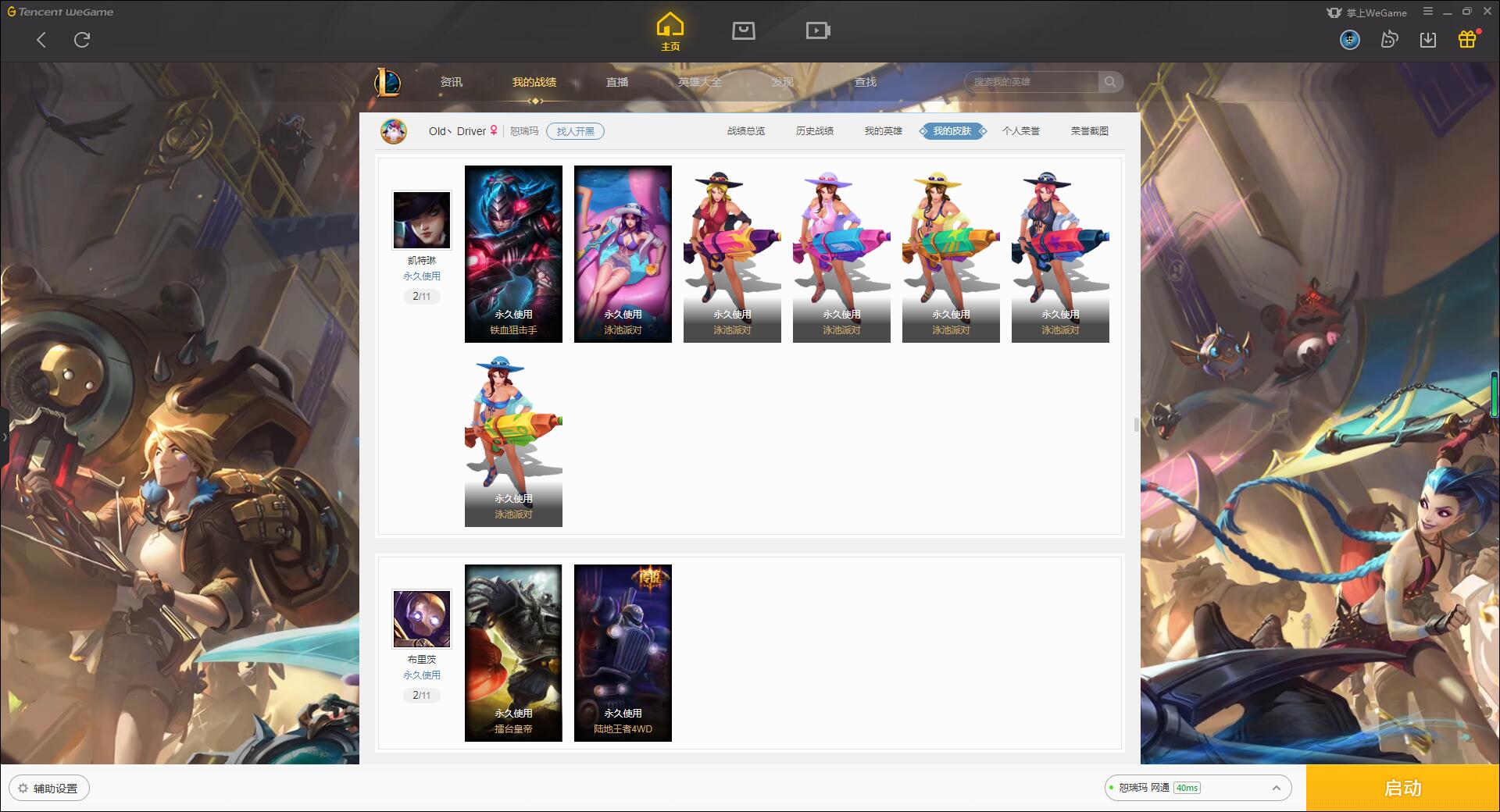Viewport: 1500px width, 812px height.
Task: Click the Old丶Driver username
Action: pyautogui.click(x=457, y=131)
